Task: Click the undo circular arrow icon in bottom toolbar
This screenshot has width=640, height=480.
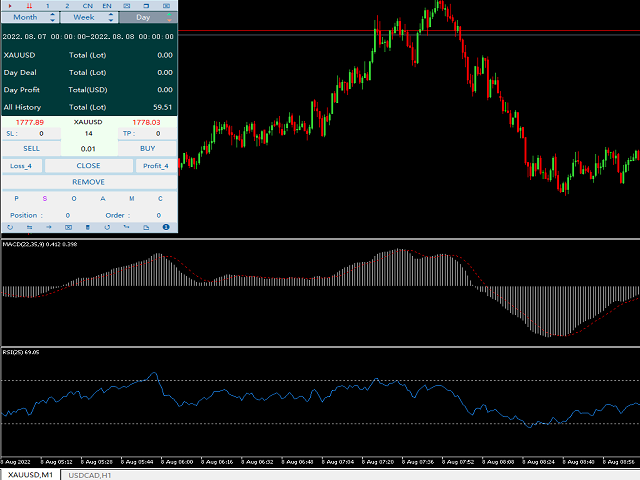Action: 107,227
